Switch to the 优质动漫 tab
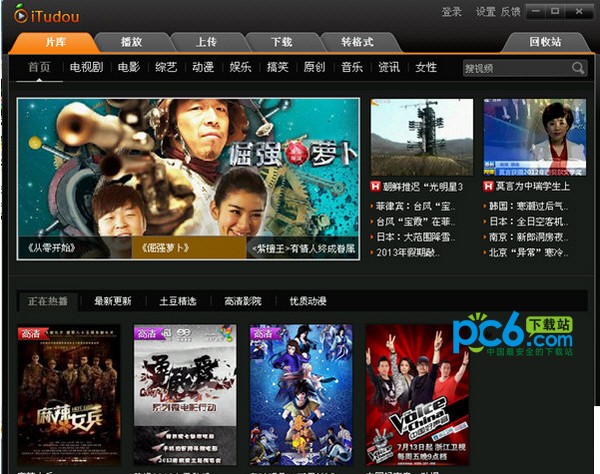This screenshot has width=600, height=474. coord(308,301)
